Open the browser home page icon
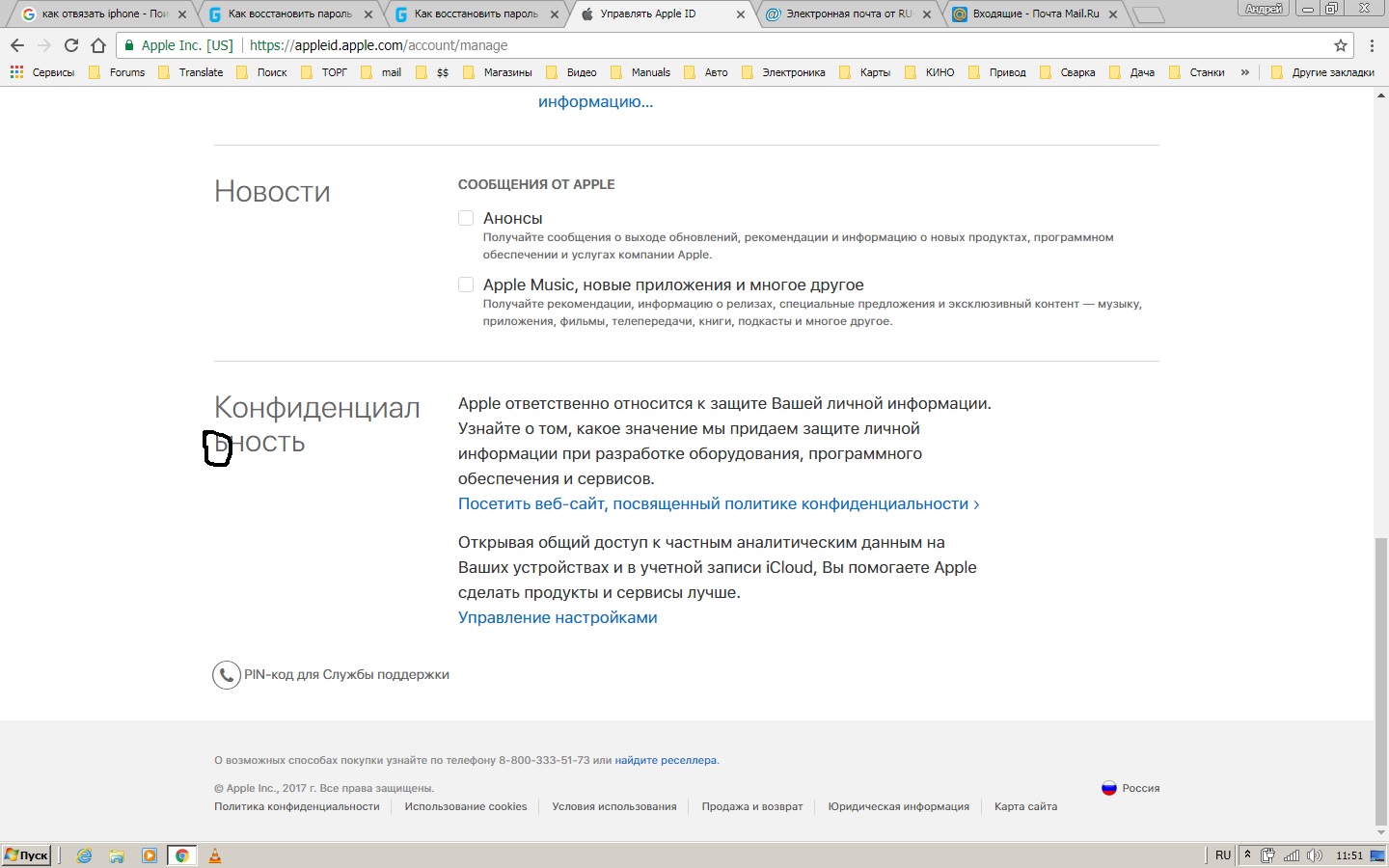Image resolution: width=1389 pixels, height=868 pixels. coord(98,45)
